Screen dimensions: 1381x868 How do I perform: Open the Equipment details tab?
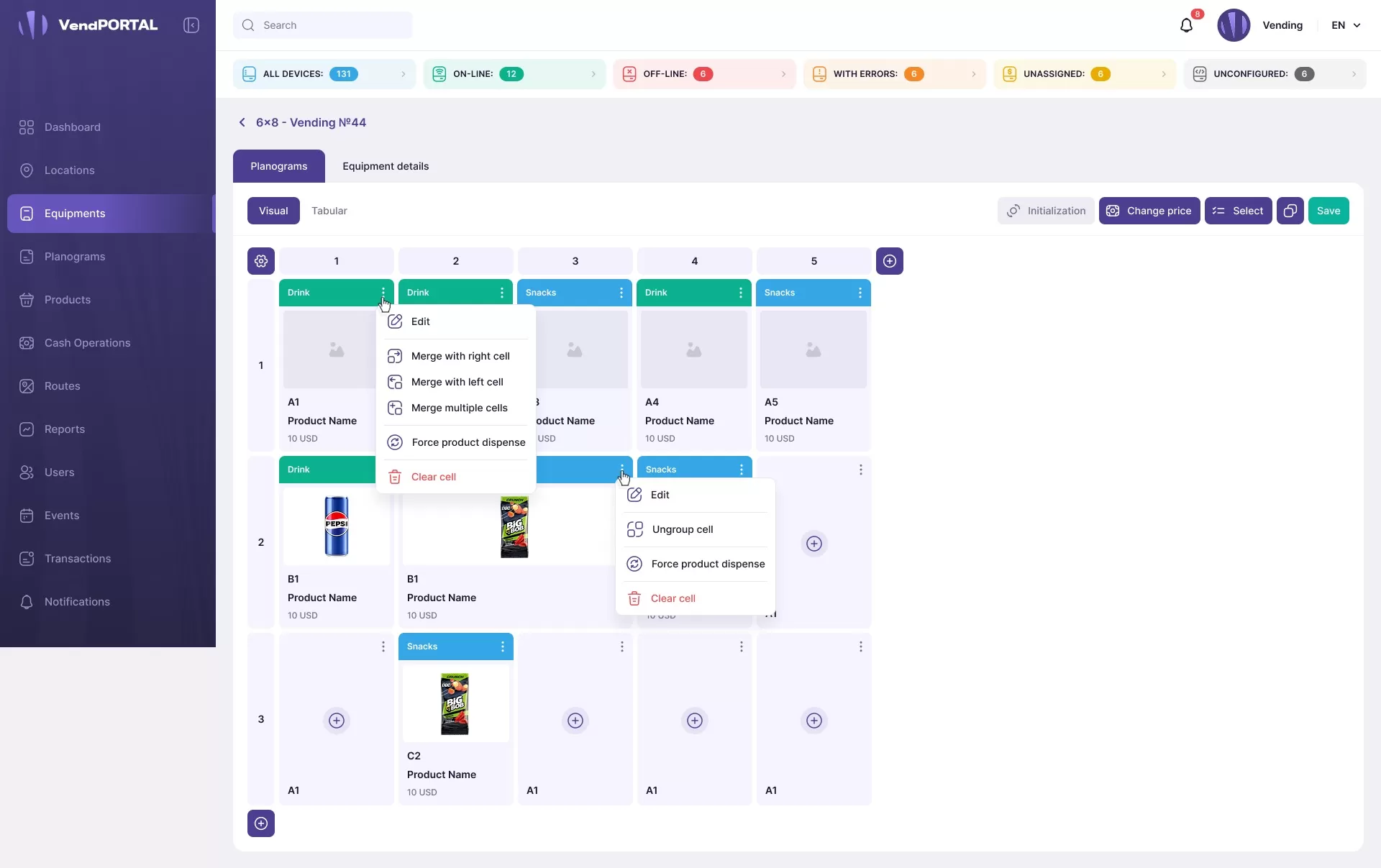(x=386, y=166)
